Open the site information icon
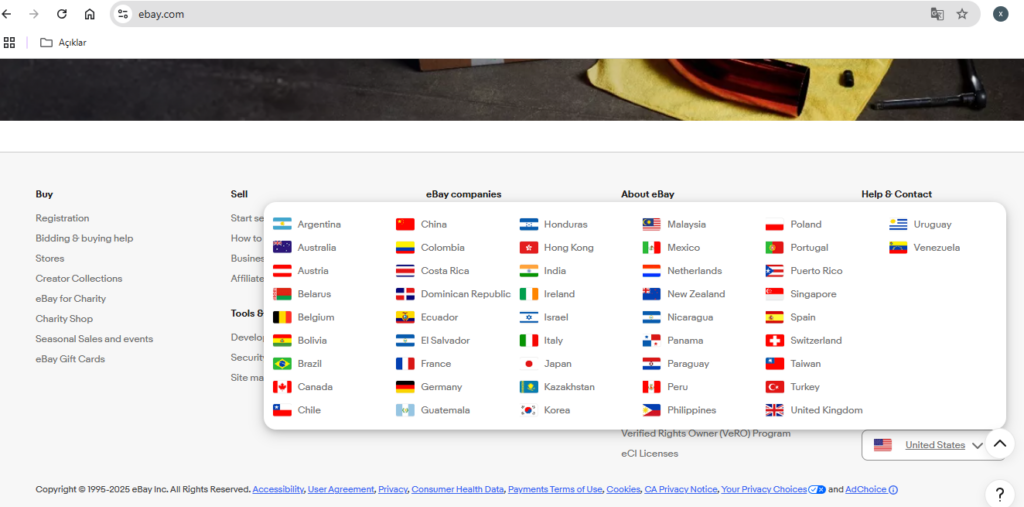The width and height of the screenshot is (1024, 507). pyautogui.click(x=123, y=14)
